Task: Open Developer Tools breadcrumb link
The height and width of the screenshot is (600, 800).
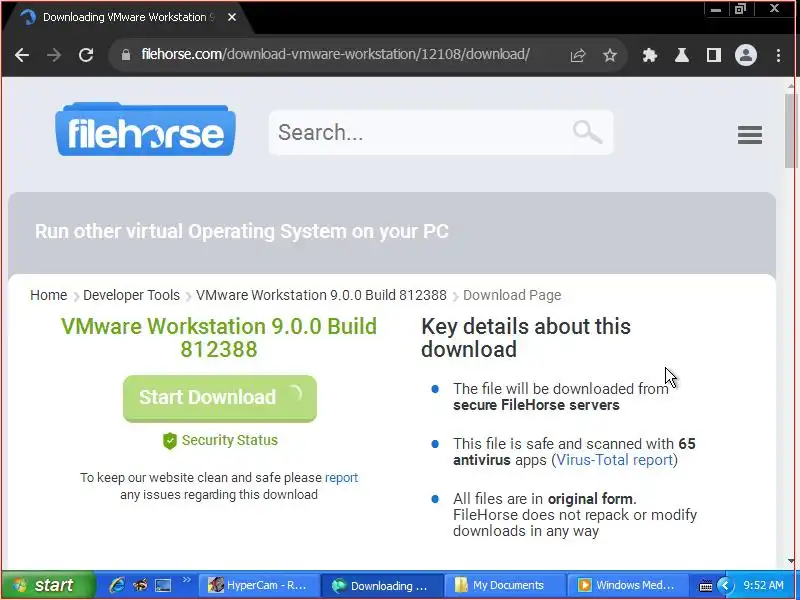Action: [131, 295]
